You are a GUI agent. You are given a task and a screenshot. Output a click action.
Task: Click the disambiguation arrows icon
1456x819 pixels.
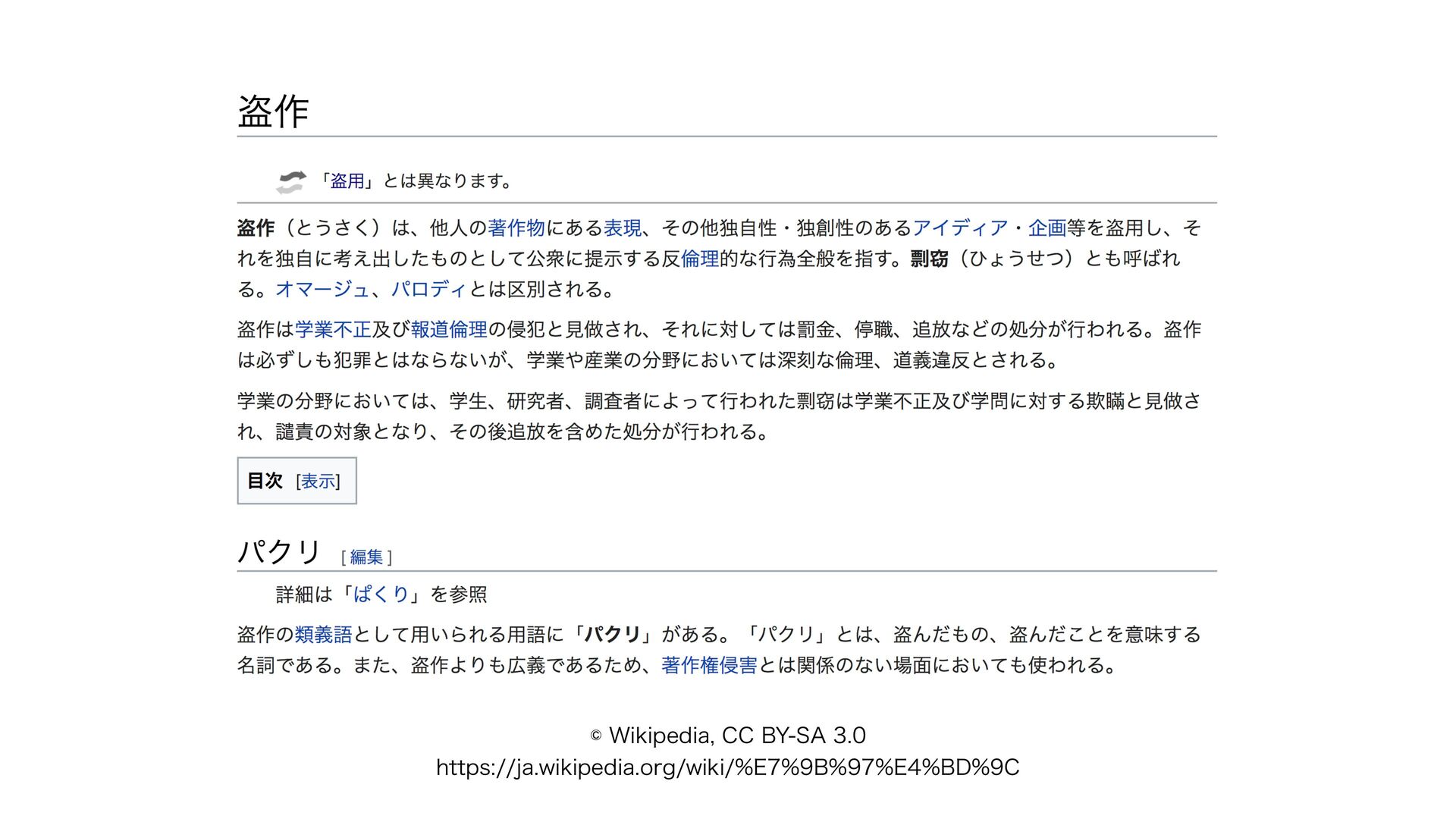[x=290, y=182]
